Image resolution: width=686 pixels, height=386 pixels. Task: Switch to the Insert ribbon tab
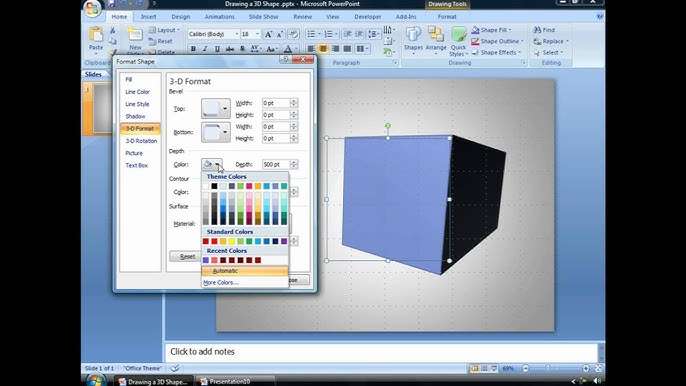click(148, 17)
